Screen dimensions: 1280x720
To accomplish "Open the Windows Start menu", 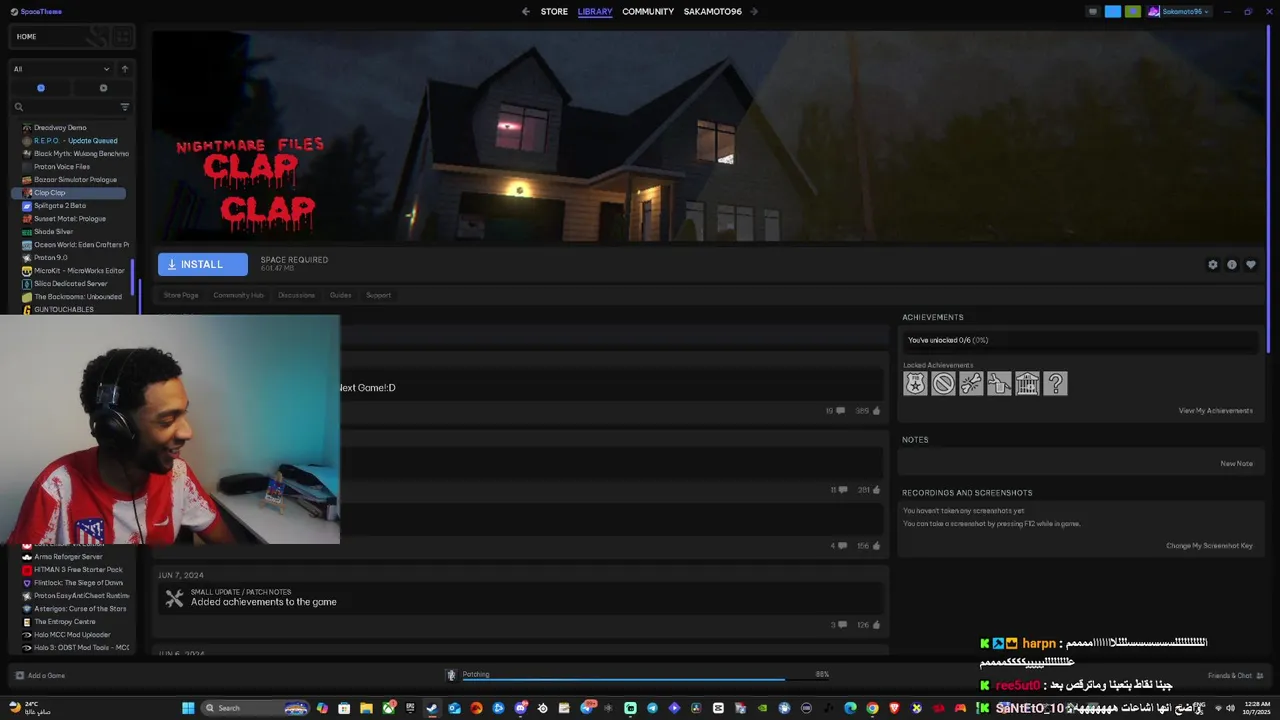I will coord(188,708).
